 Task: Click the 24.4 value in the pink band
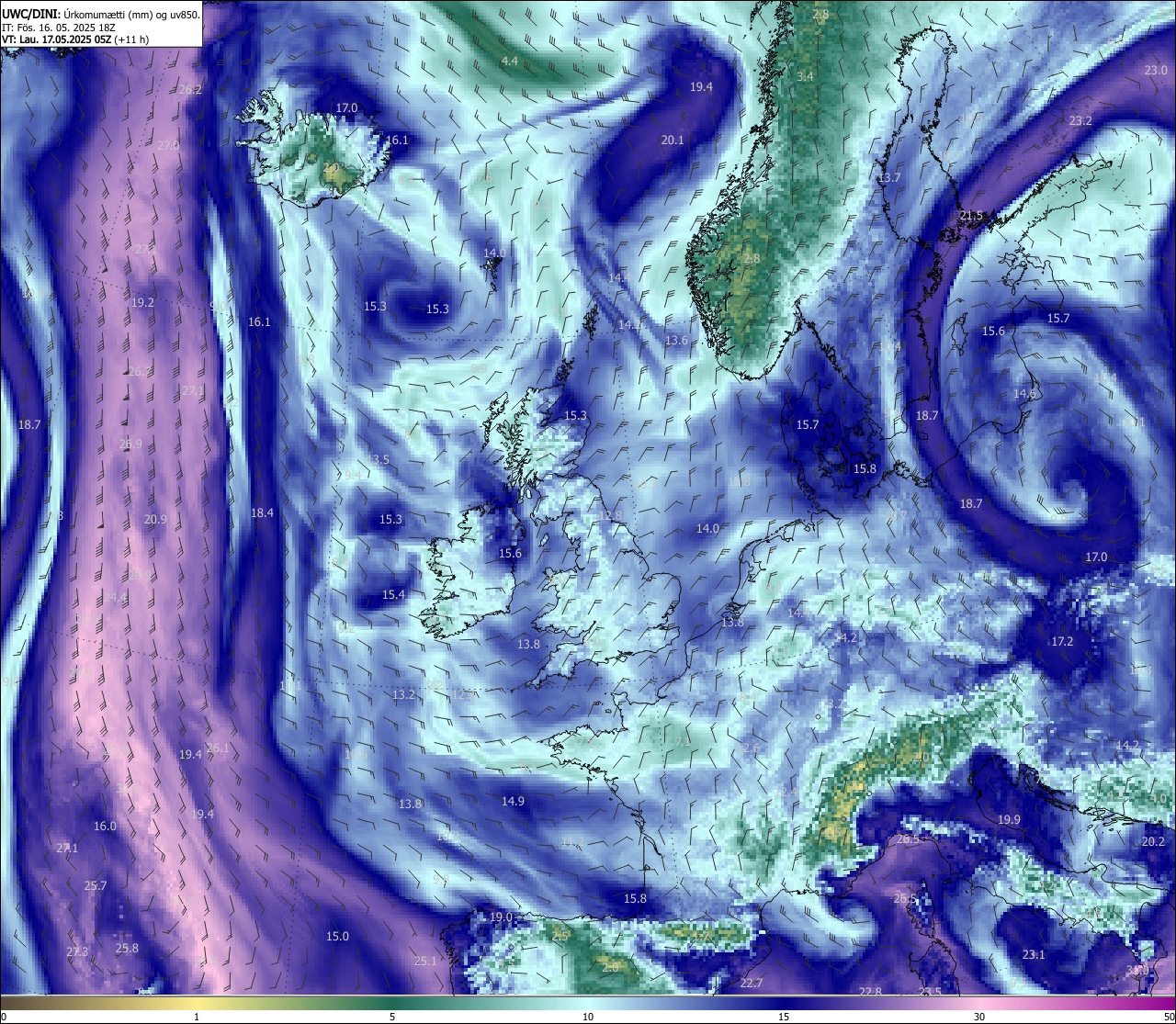coord(115,598)
